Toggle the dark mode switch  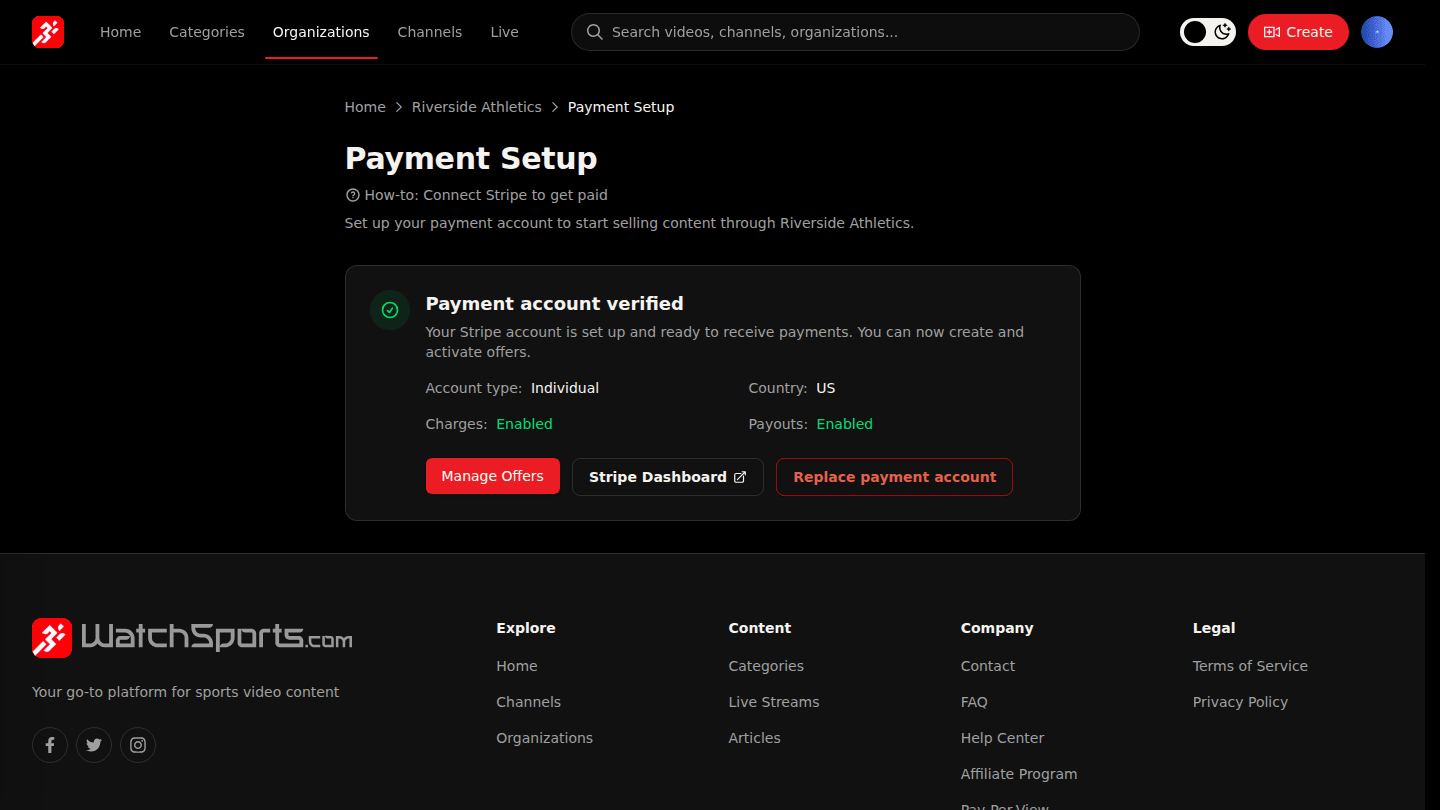tap(1208, 32)
